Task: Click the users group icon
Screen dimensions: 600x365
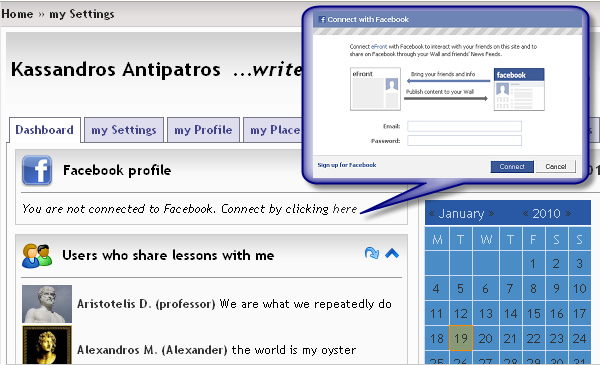Action: coord(37,256)
